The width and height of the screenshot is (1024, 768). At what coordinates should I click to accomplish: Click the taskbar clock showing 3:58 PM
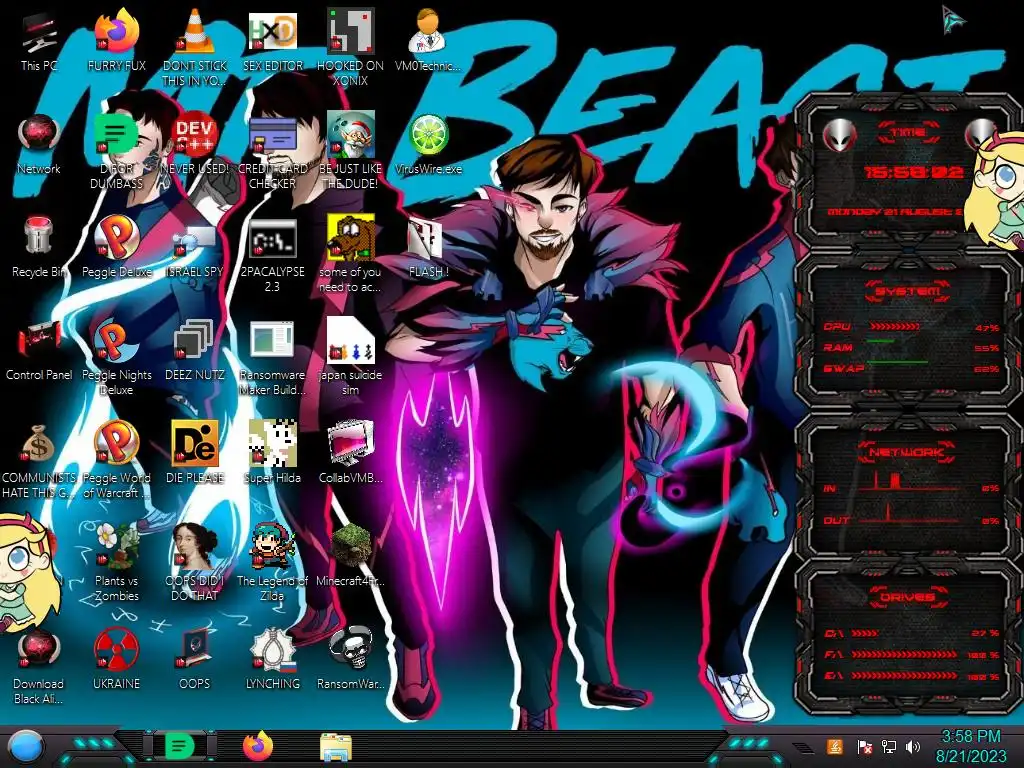click(x=970, y=746)
